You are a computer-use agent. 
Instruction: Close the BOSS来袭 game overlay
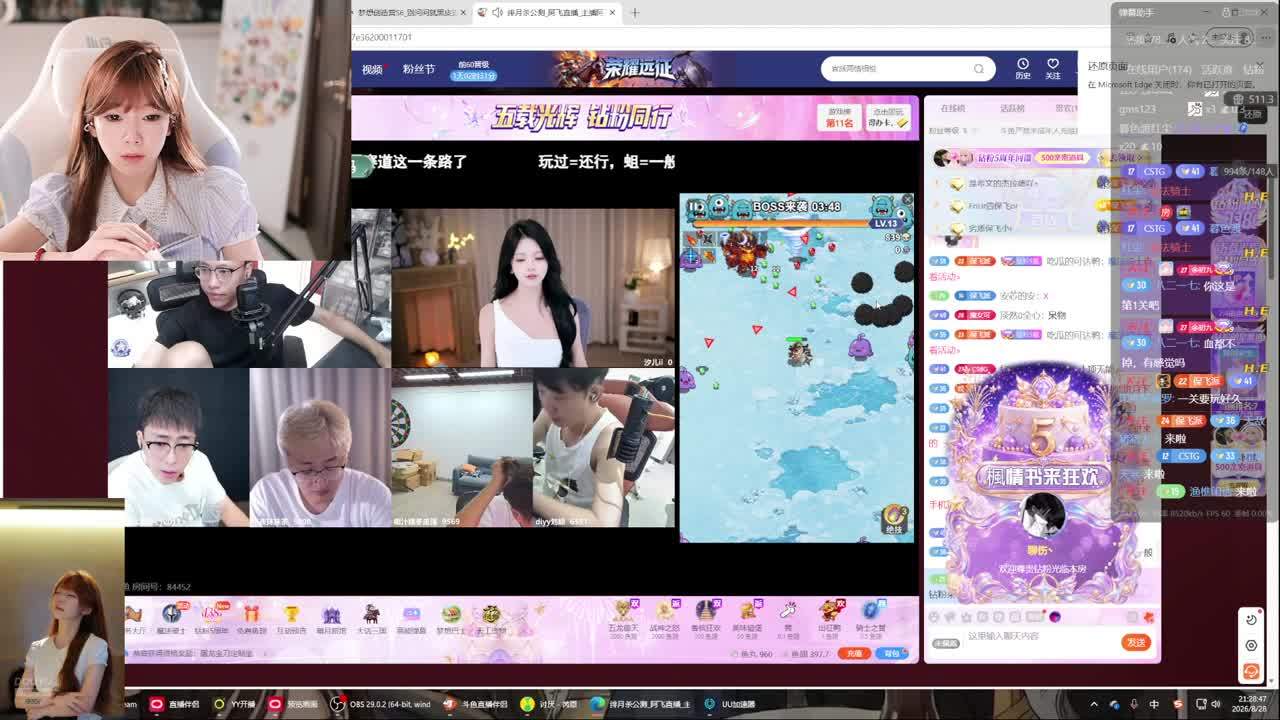pyautogui.click(x=907, y=200)
